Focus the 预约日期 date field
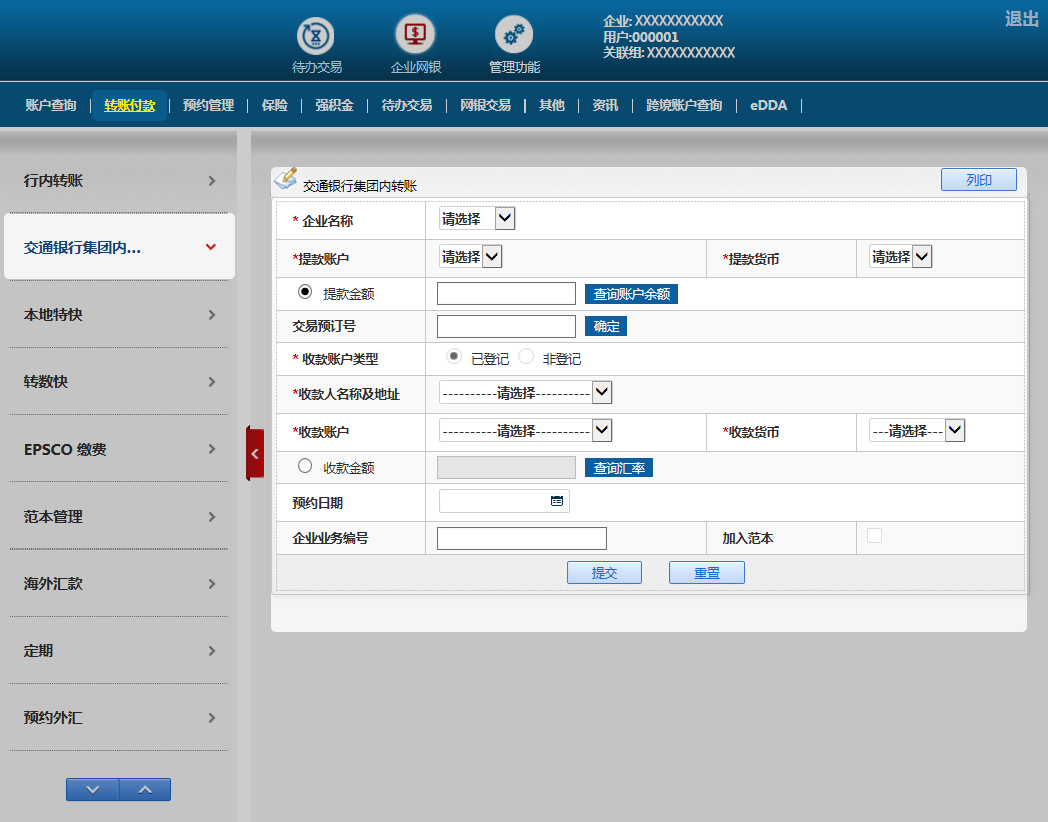 coord(504,501)
